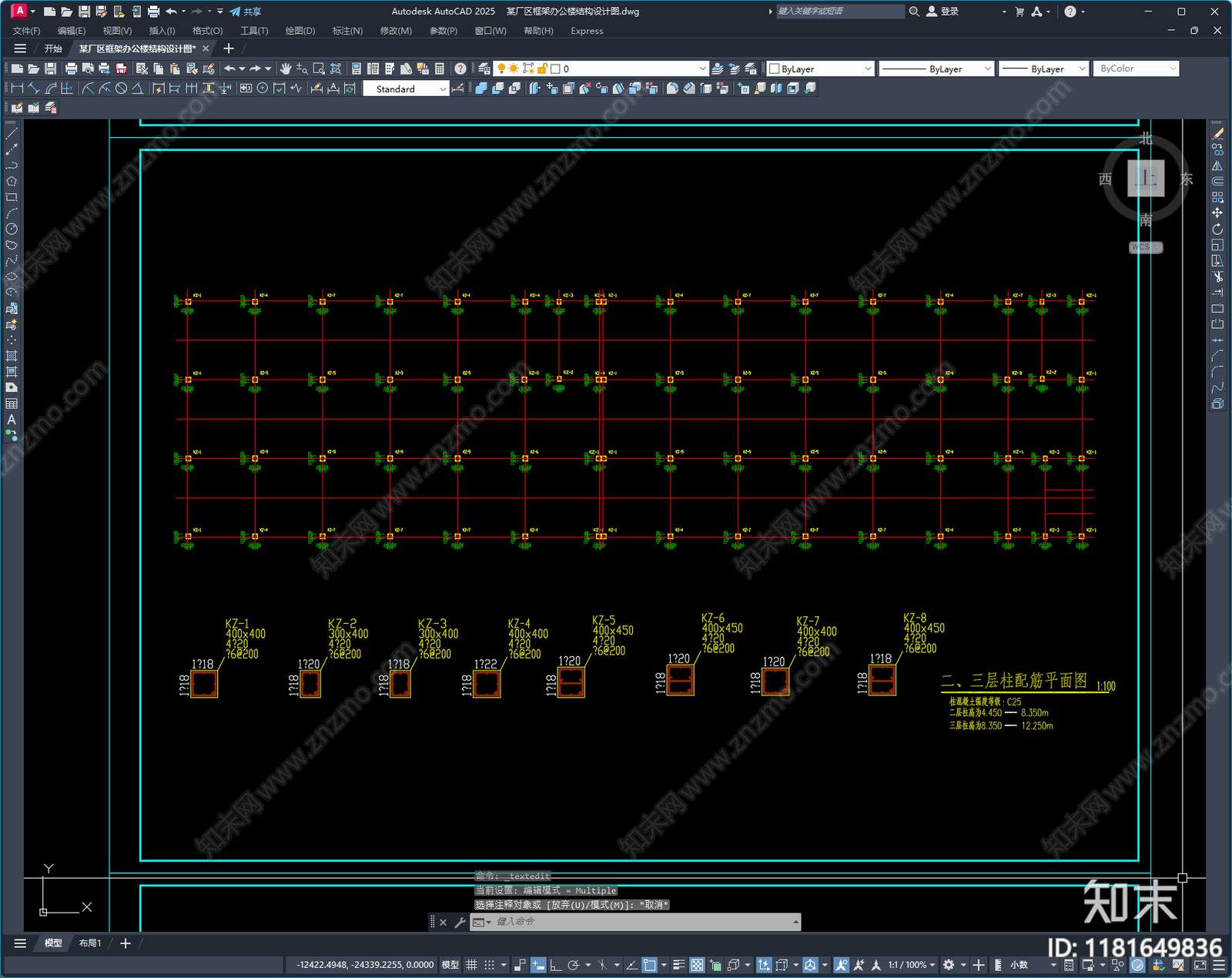
Task: Click the Table tool in Draw toolbar
Action: 12,404
